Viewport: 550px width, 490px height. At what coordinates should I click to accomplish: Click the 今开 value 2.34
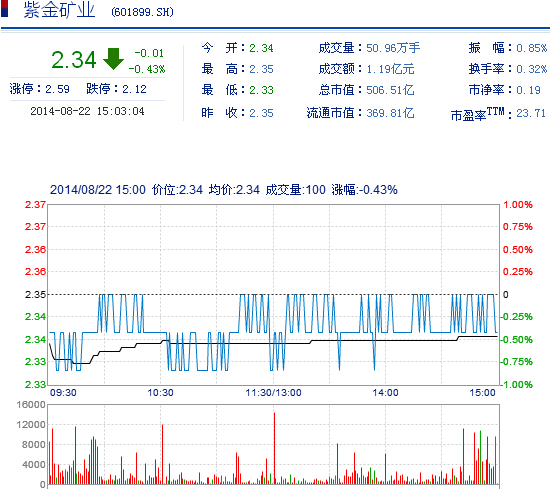pyautogui.click(x=261, y=48)
